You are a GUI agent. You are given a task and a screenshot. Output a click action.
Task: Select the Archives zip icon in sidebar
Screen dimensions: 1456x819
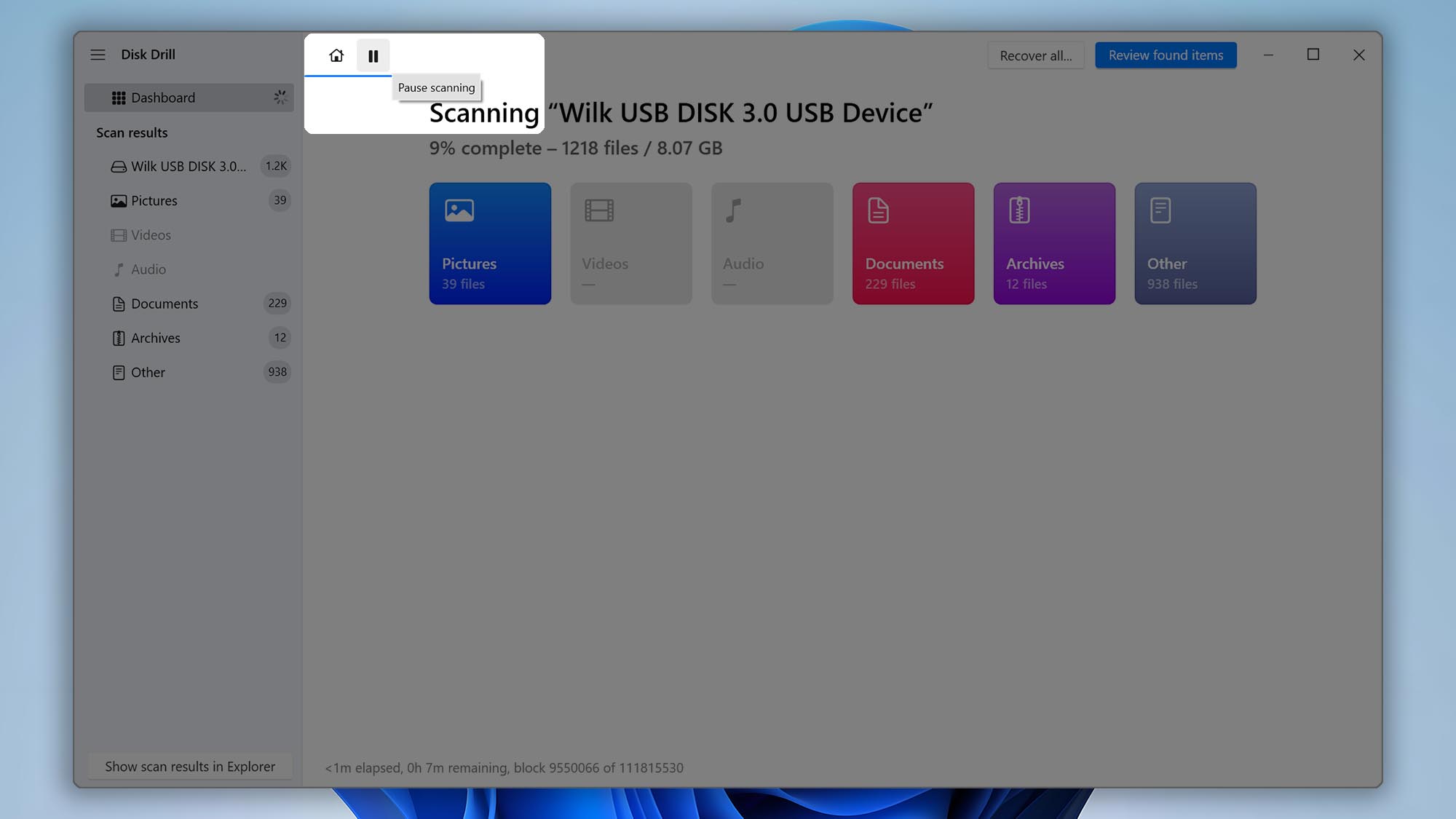pos(118,338)
